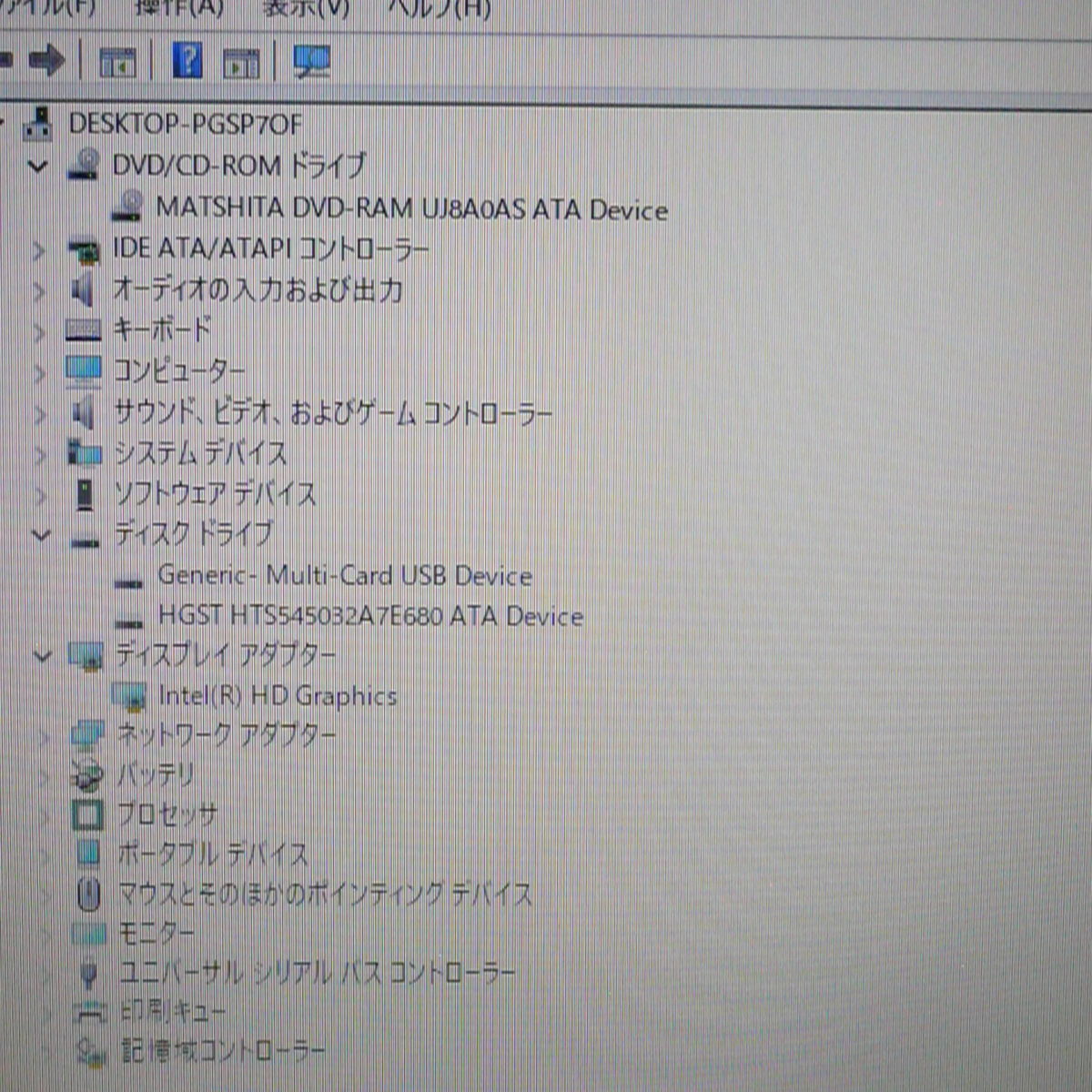Open the 表示(V) menu
Viewport: 1092px width, 1092px height.
point(306,9)
